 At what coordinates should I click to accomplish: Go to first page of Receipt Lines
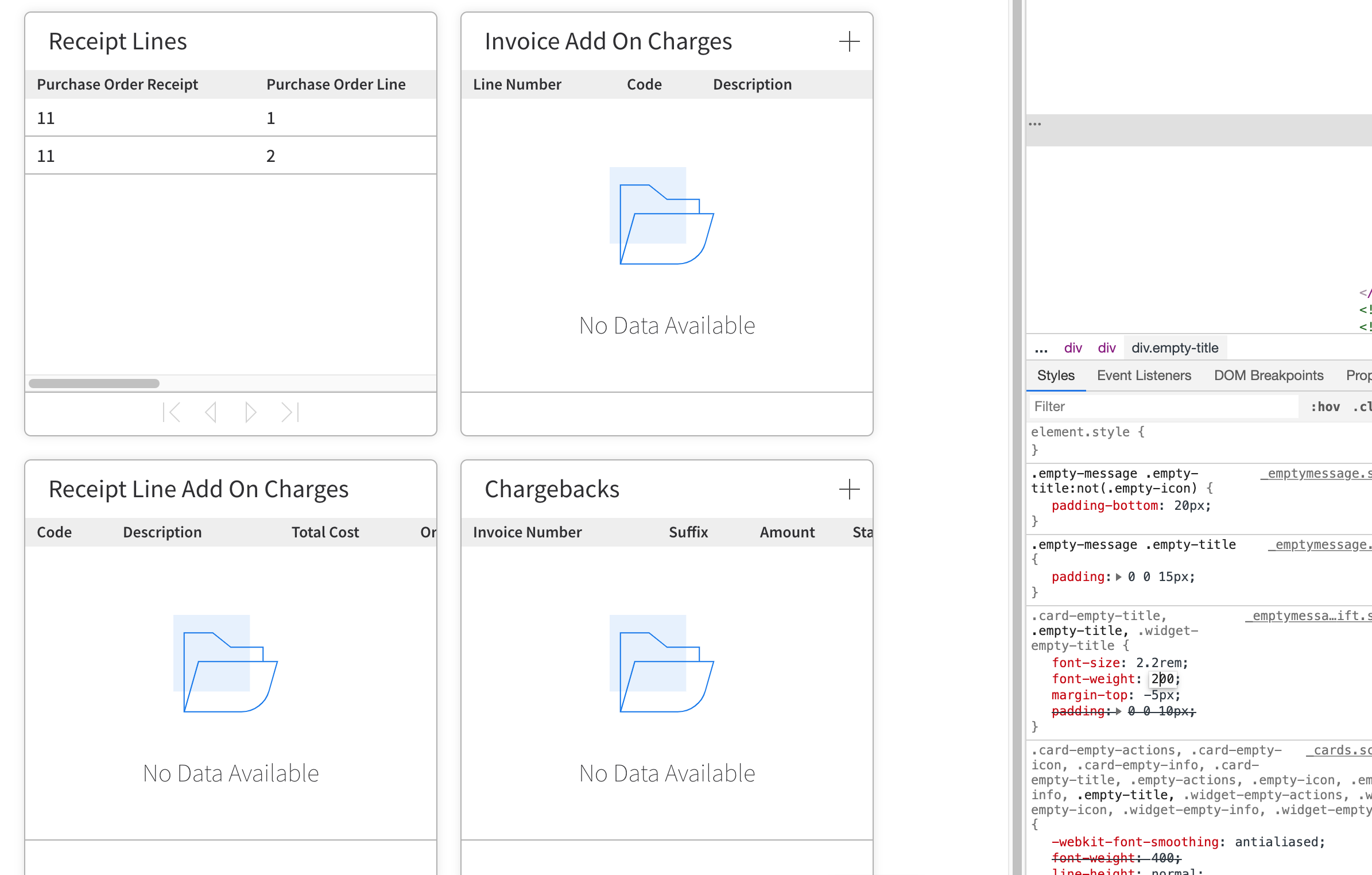tap(172, 412)
